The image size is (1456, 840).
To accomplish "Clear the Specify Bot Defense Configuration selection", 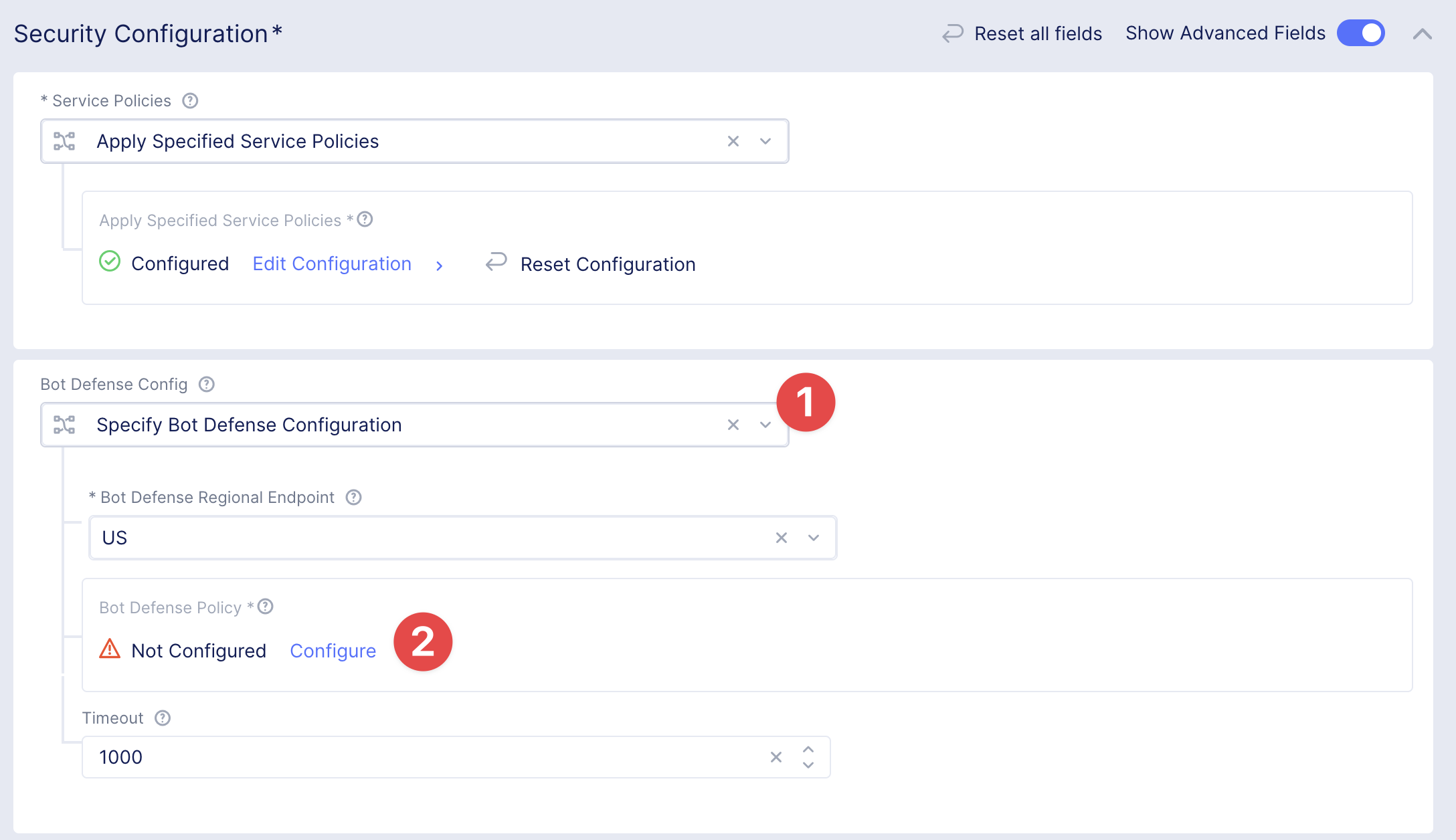I will [733, 425].
